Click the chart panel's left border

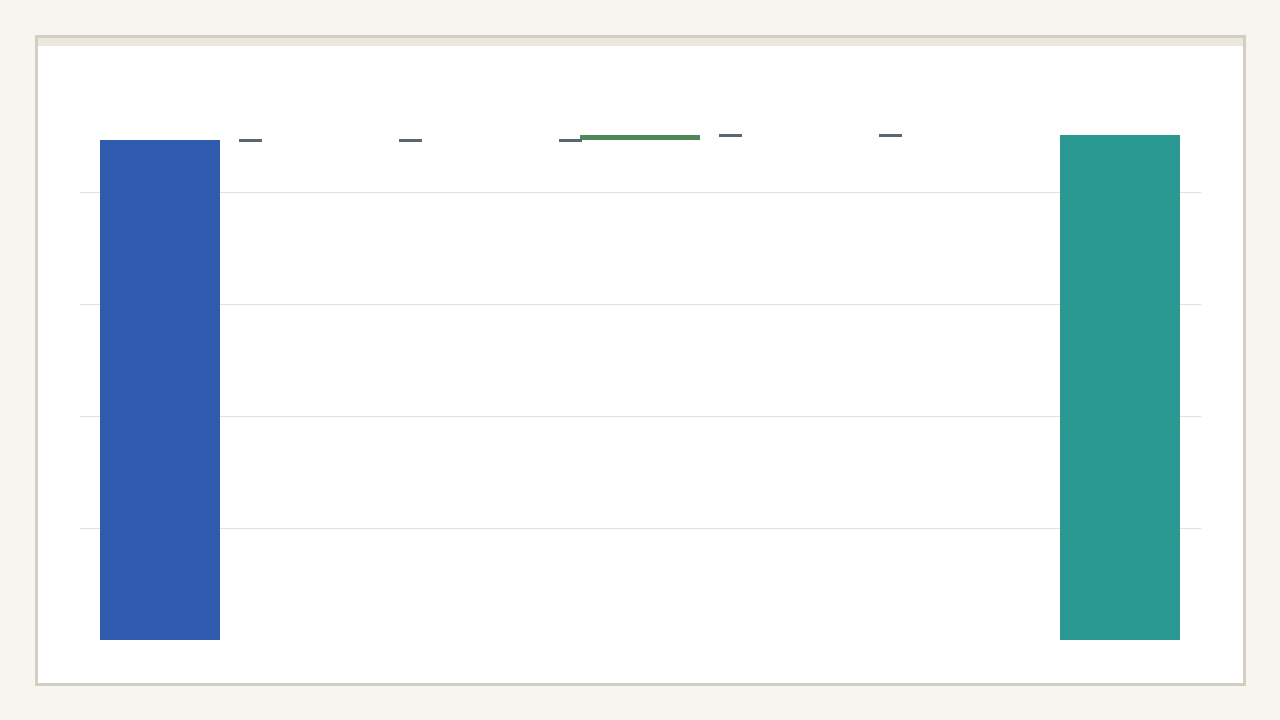point(37,360)
